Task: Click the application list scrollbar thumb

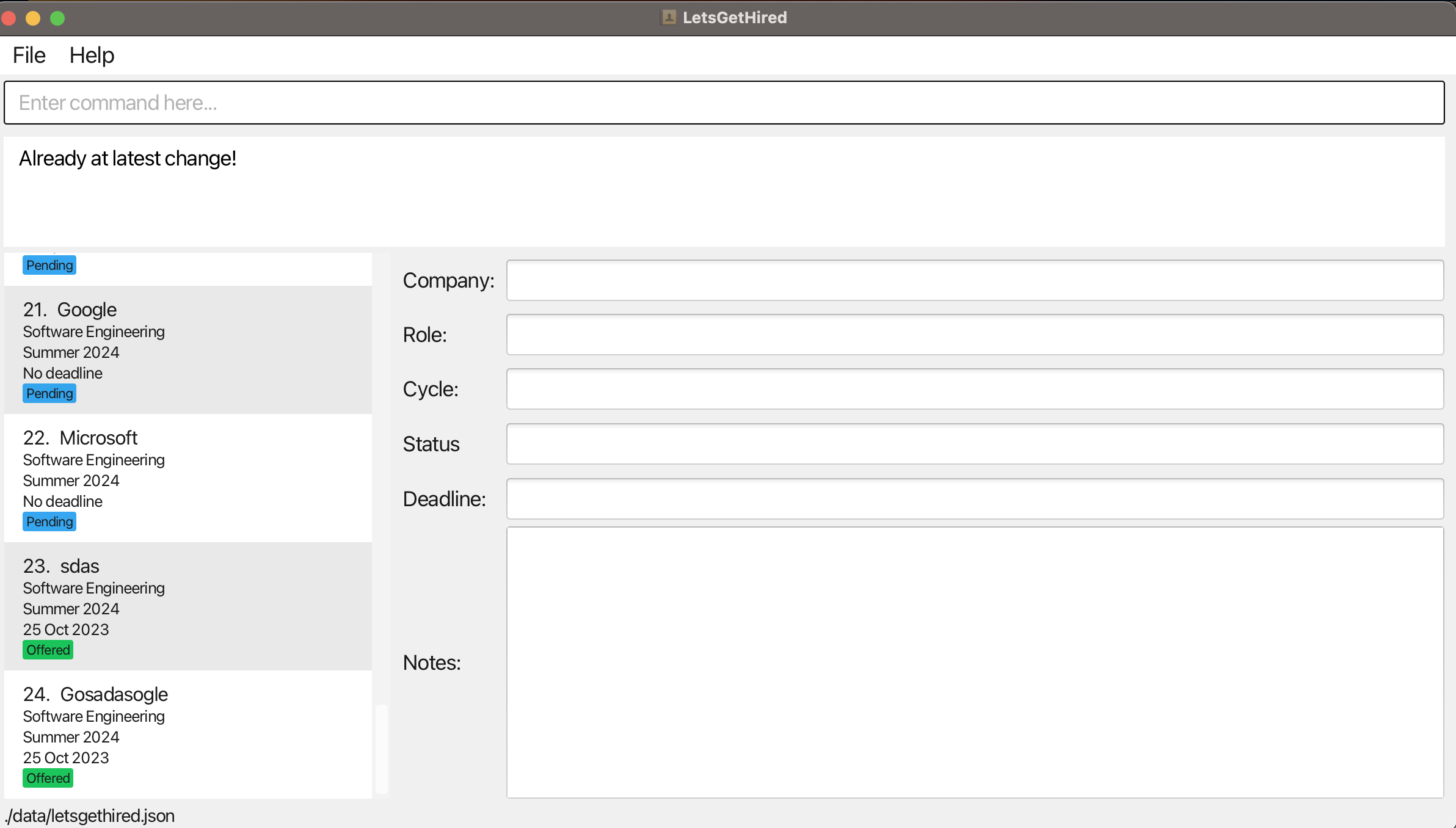Action: pos(382,749)
